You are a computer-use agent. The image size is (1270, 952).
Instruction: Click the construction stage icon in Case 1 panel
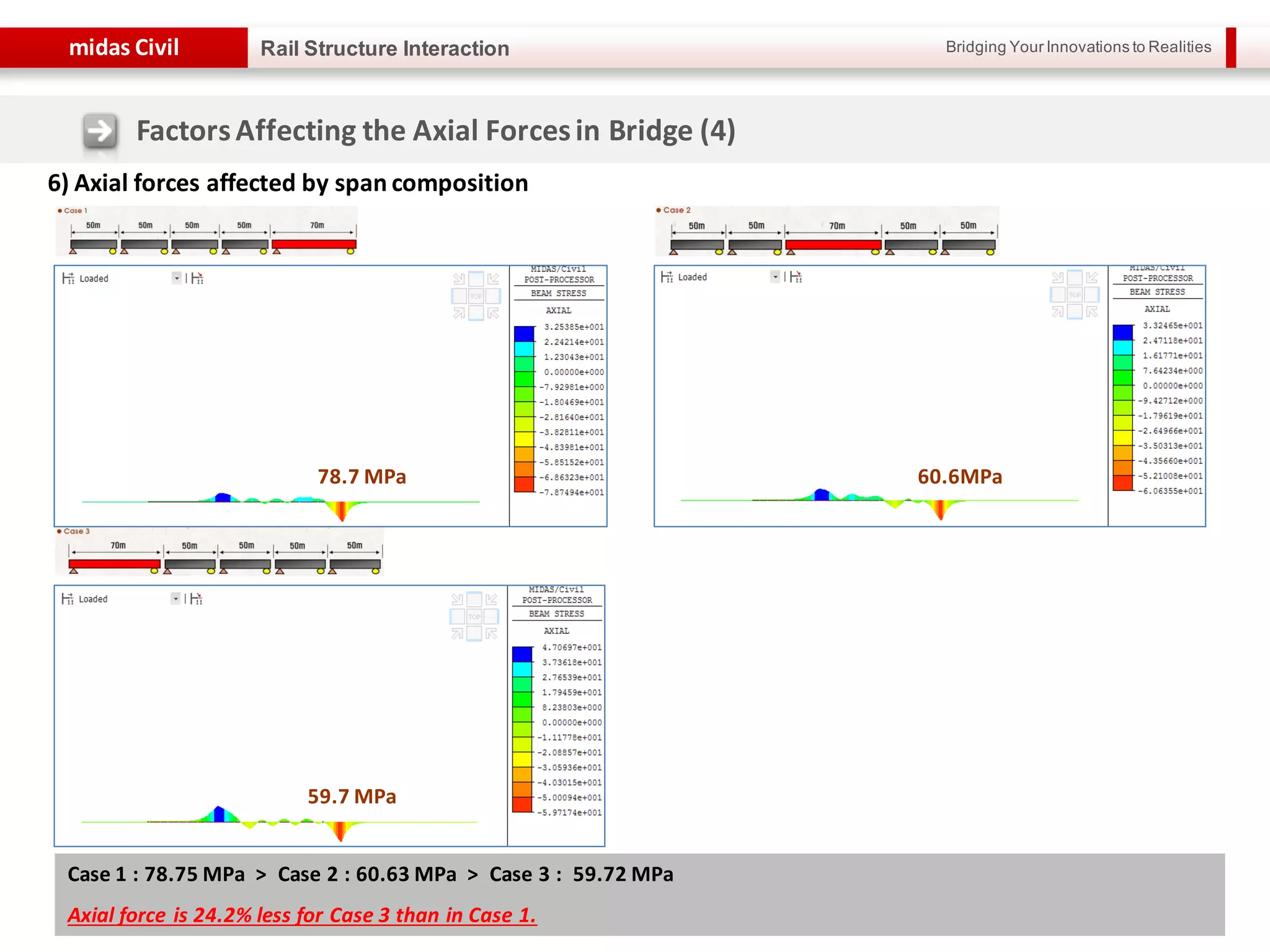tap(68, 278)
